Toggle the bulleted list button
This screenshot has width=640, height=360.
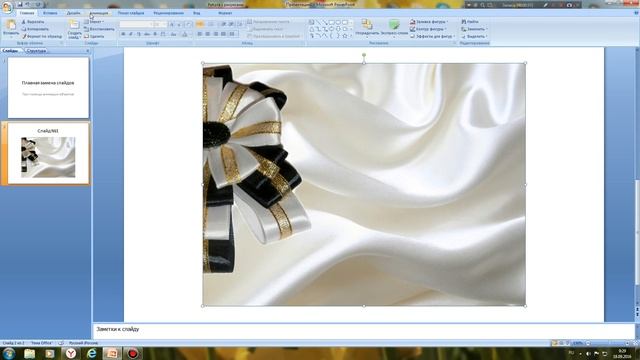200,24
